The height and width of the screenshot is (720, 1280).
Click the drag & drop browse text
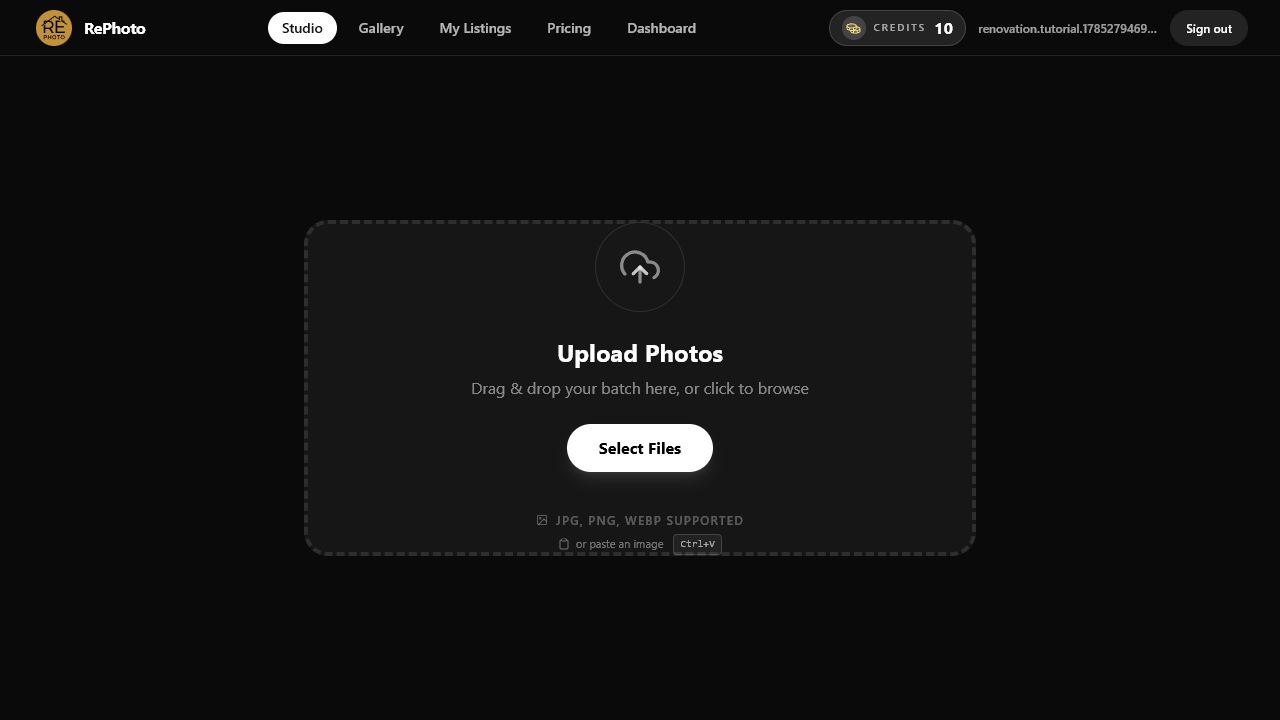pyautogui.click(x=640, y=388)
